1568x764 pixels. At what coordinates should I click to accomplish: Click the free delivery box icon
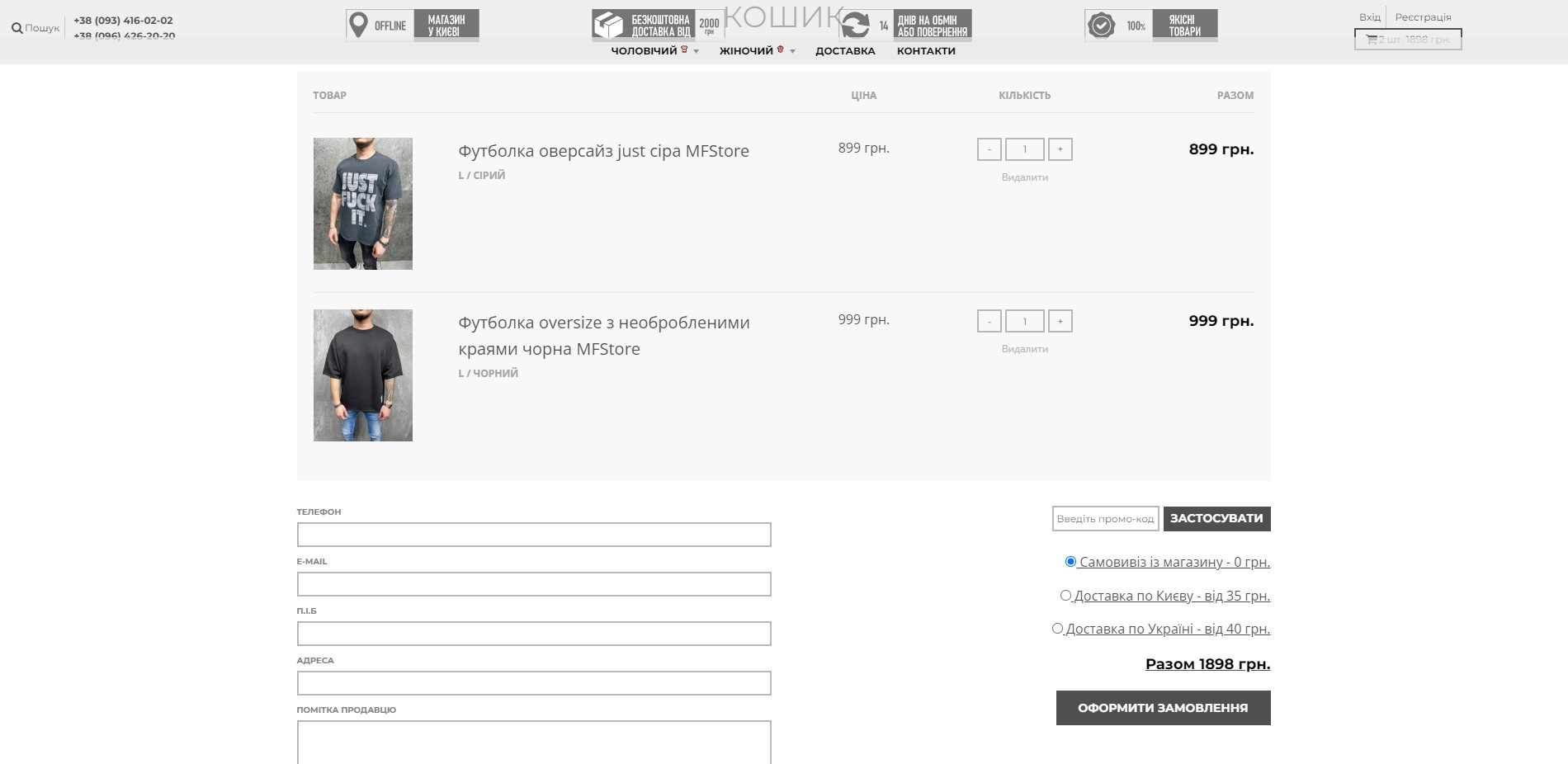(x=609, y=25)
